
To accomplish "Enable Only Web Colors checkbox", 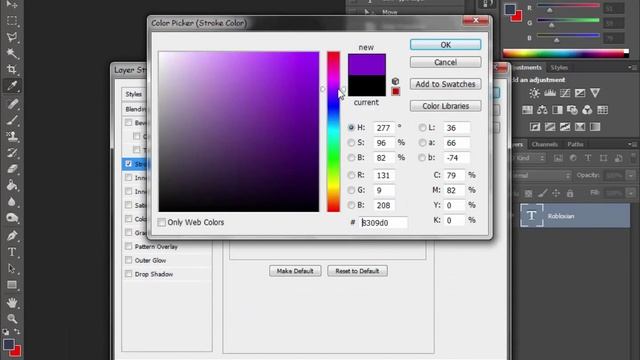I will coord(162,222).
